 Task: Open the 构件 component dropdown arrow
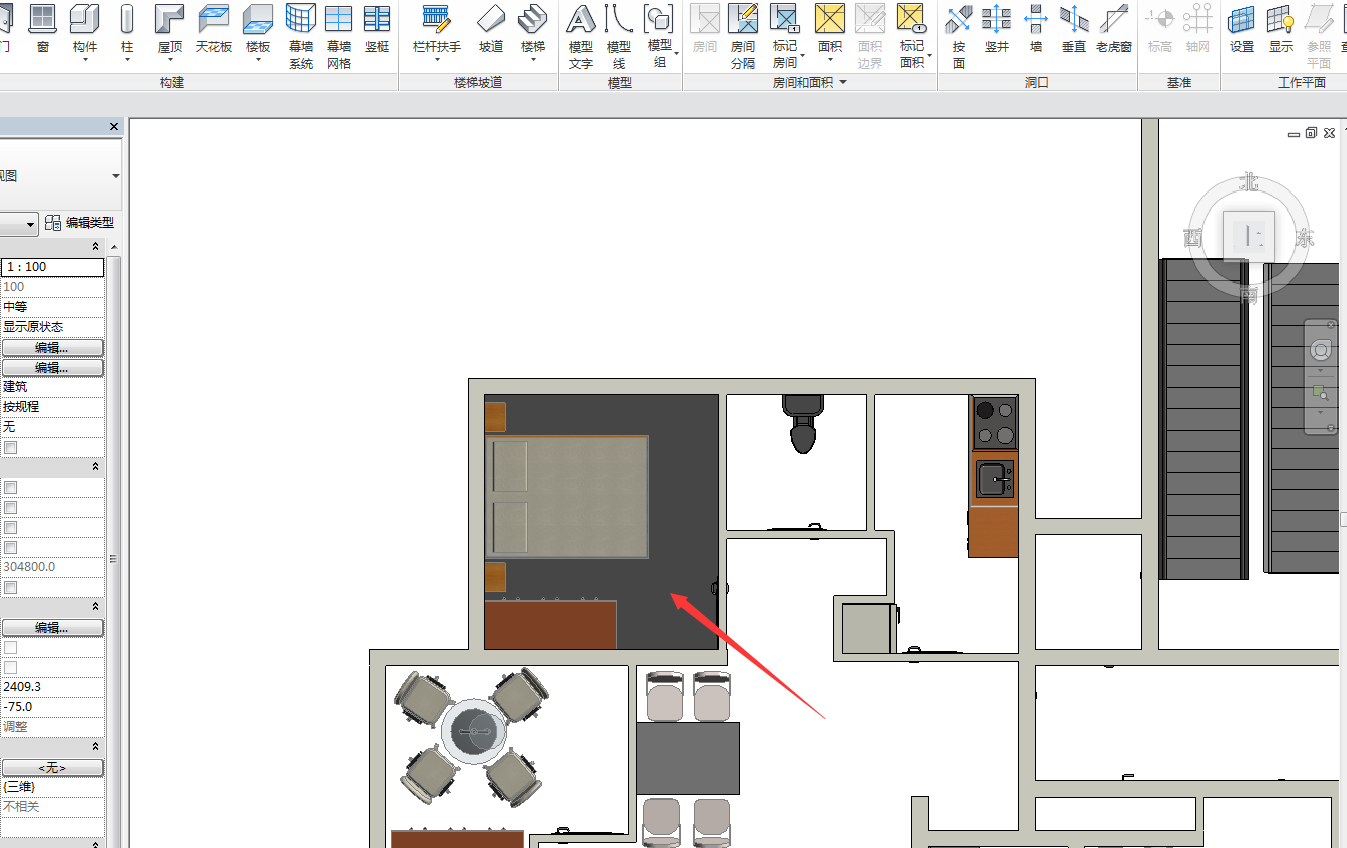pyautogui.click(x=85, y=60)
